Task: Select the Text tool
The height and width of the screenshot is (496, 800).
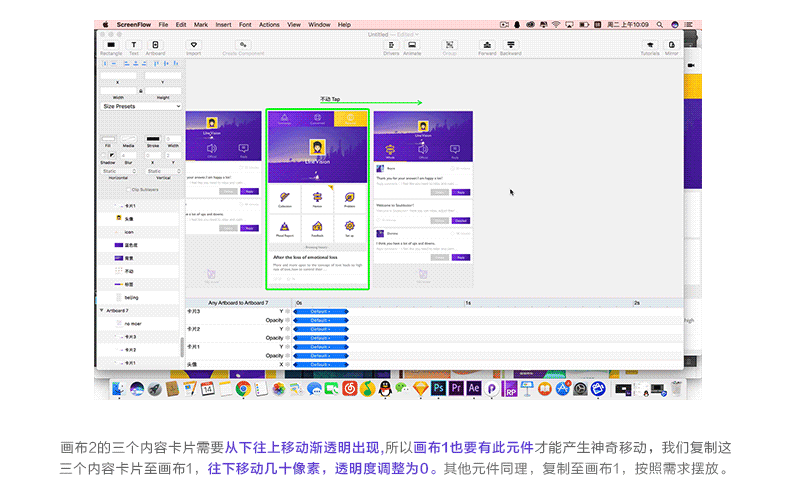Action: [x=133, y=45]
